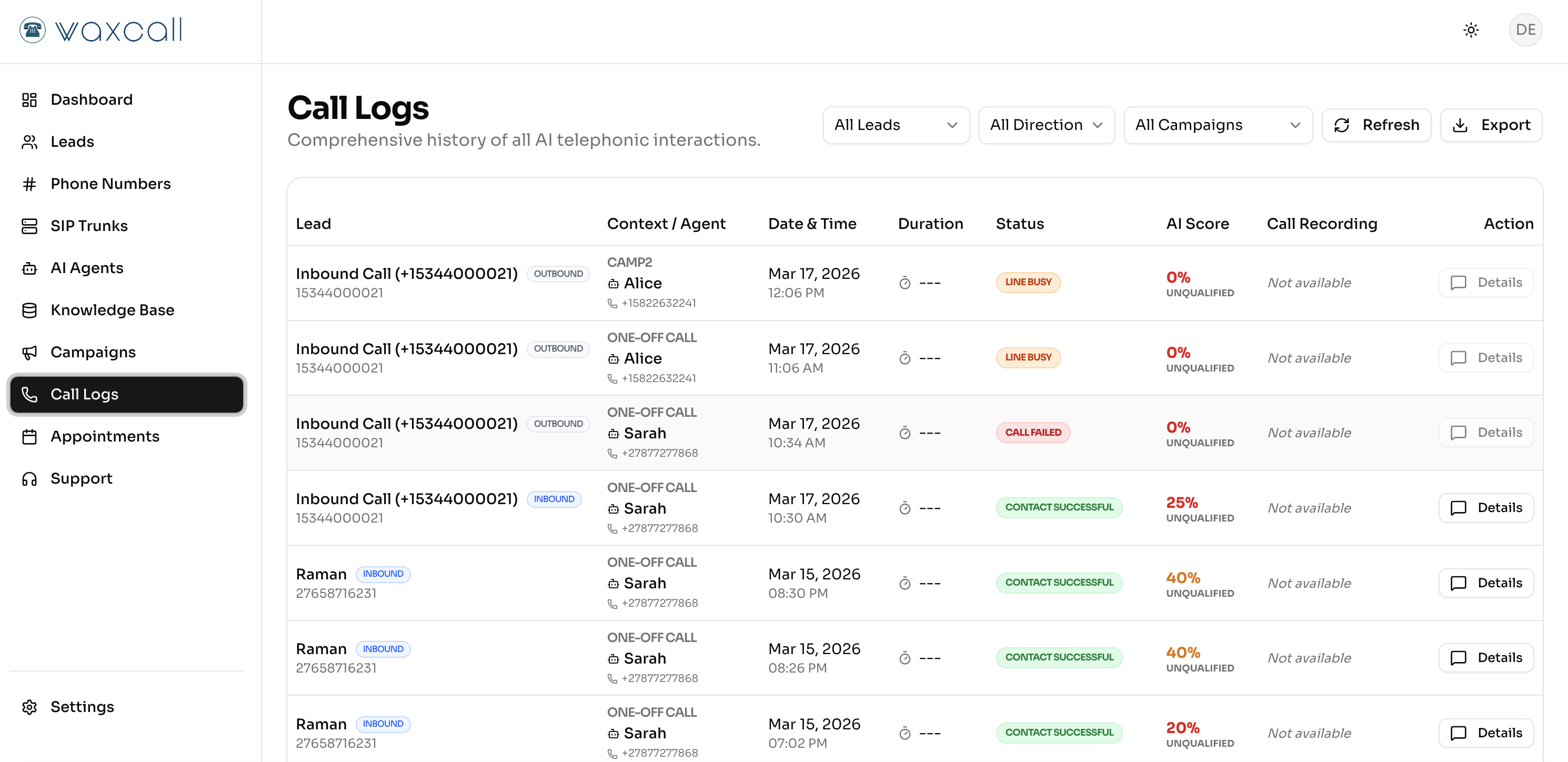Open Campaigns via the megaphone icon

click(29, 353)
